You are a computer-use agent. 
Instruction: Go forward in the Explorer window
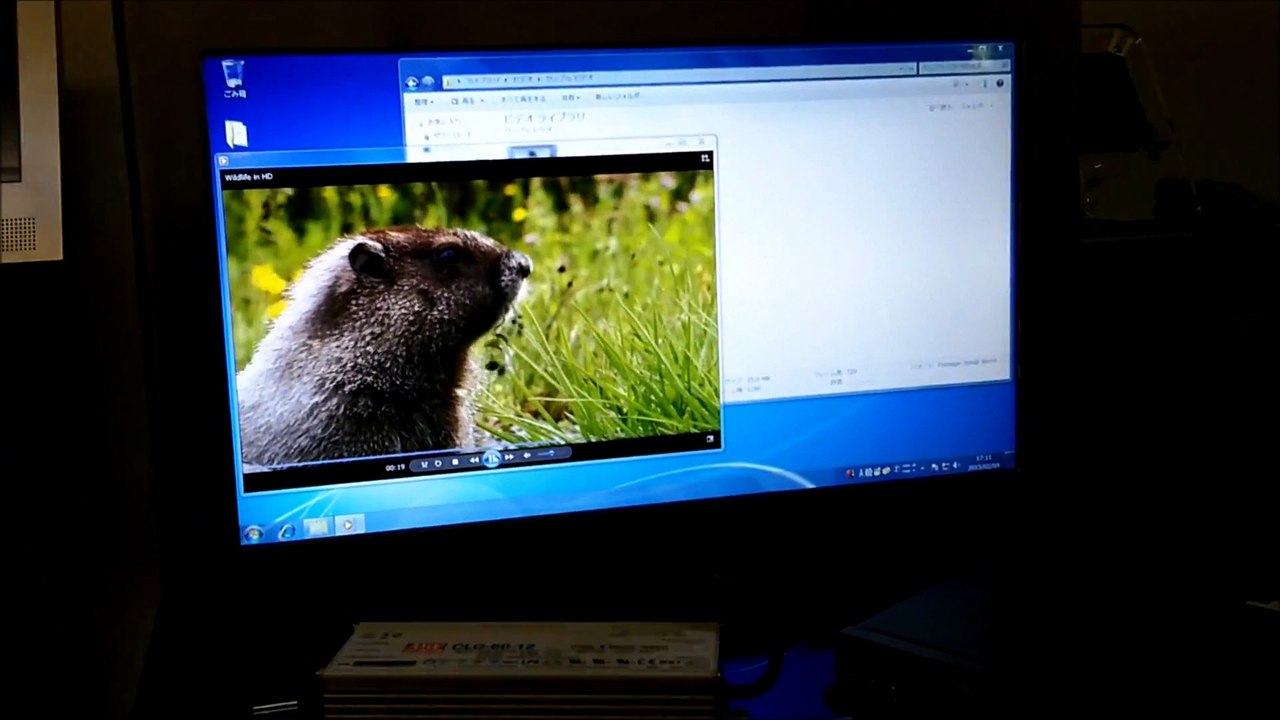click(428, 82)
